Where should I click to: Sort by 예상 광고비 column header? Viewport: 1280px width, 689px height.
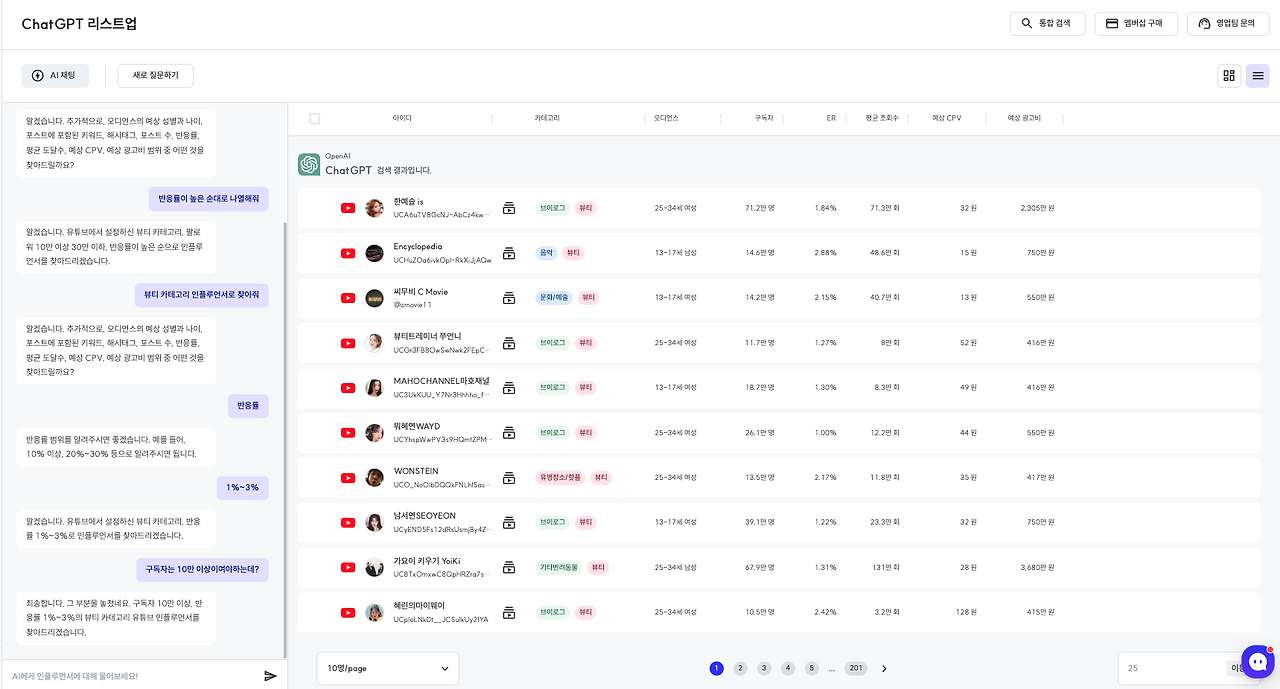(1024, 118)
